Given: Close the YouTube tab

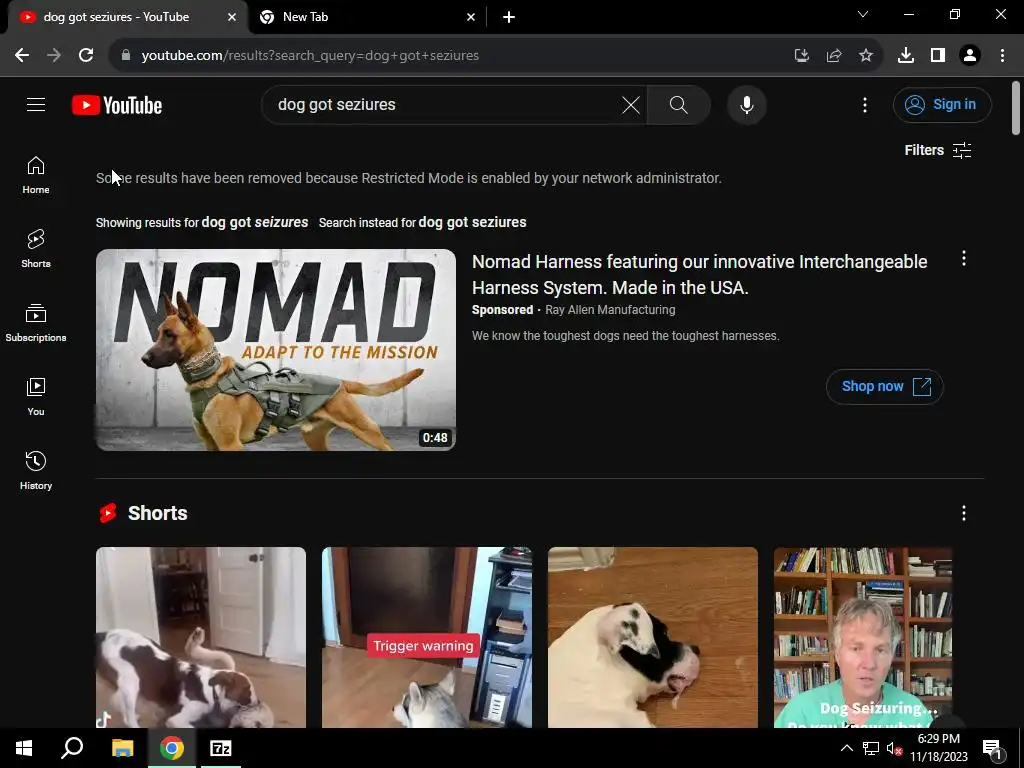Looking at the screenshot, I should coord(232,17).
